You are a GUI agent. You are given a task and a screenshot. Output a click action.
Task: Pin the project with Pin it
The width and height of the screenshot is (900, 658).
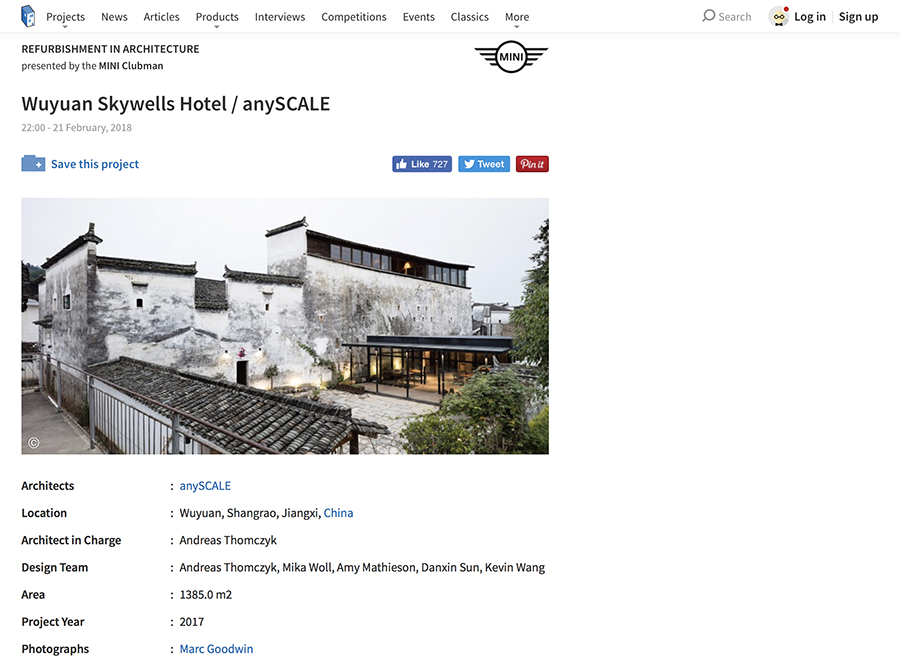click(532, 164)
